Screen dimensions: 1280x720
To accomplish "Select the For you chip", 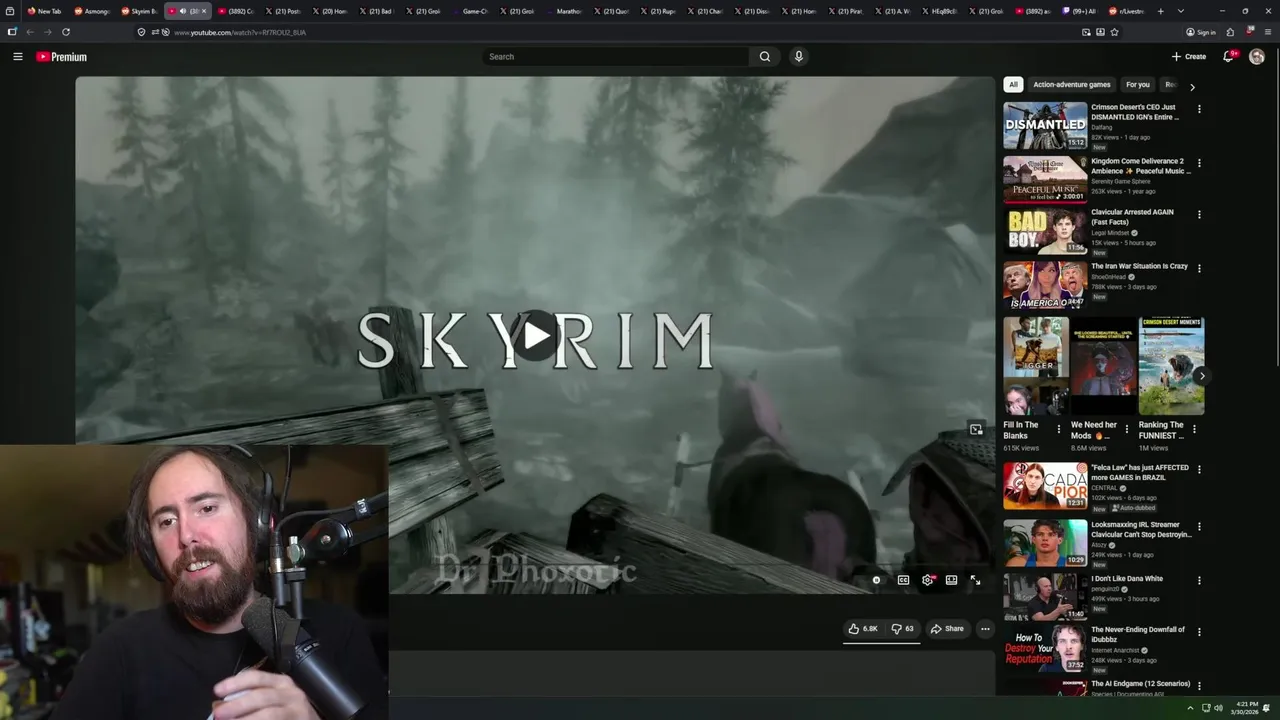I will (1138, 85).
